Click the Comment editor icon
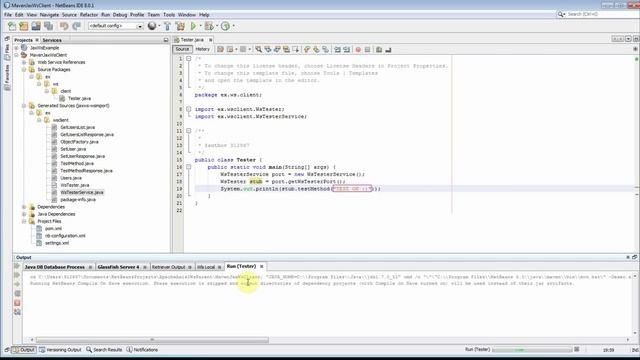 379,49
